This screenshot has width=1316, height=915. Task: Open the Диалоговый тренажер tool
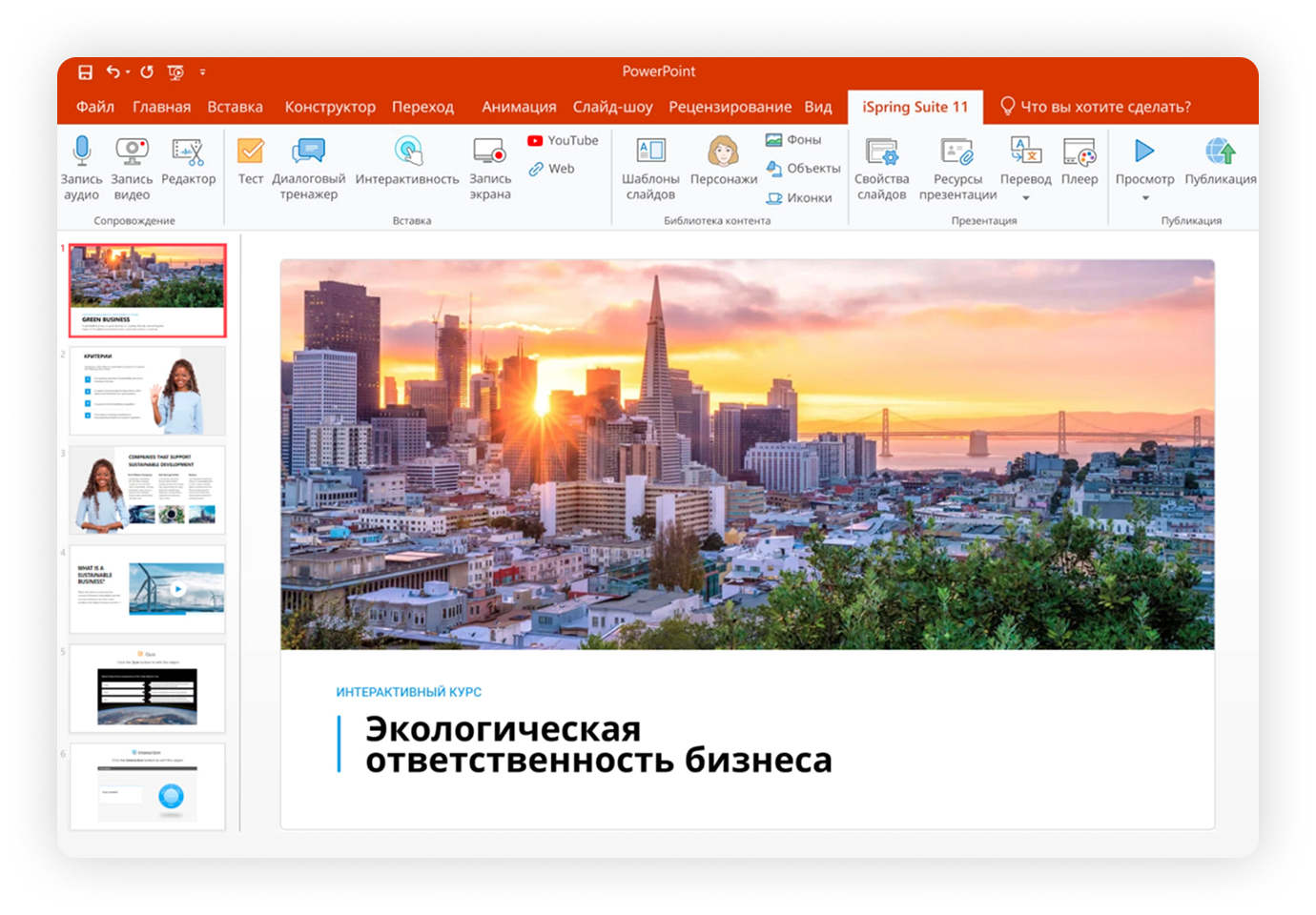click(308, 152)
